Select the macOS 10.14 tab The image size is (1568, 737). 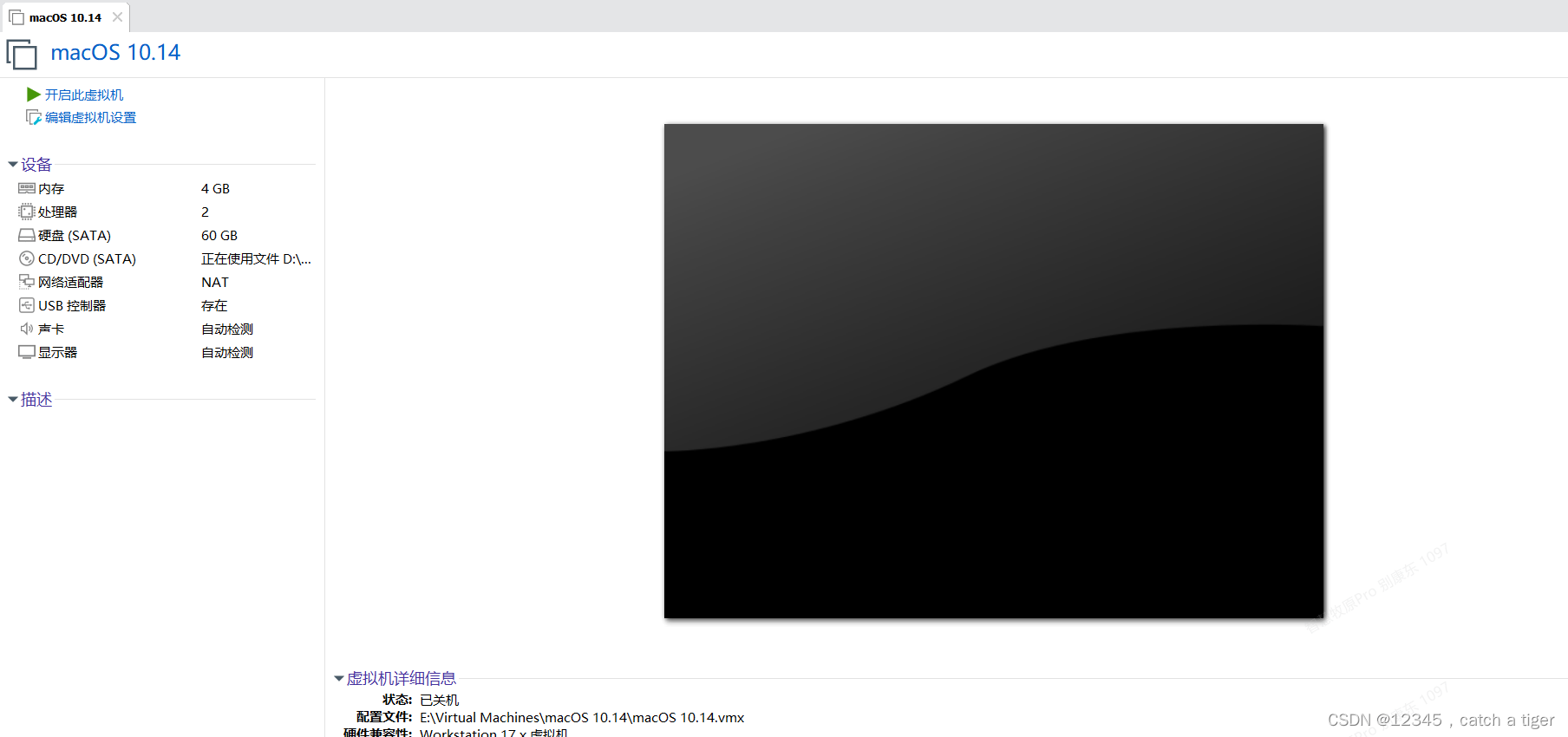(65, 17)
